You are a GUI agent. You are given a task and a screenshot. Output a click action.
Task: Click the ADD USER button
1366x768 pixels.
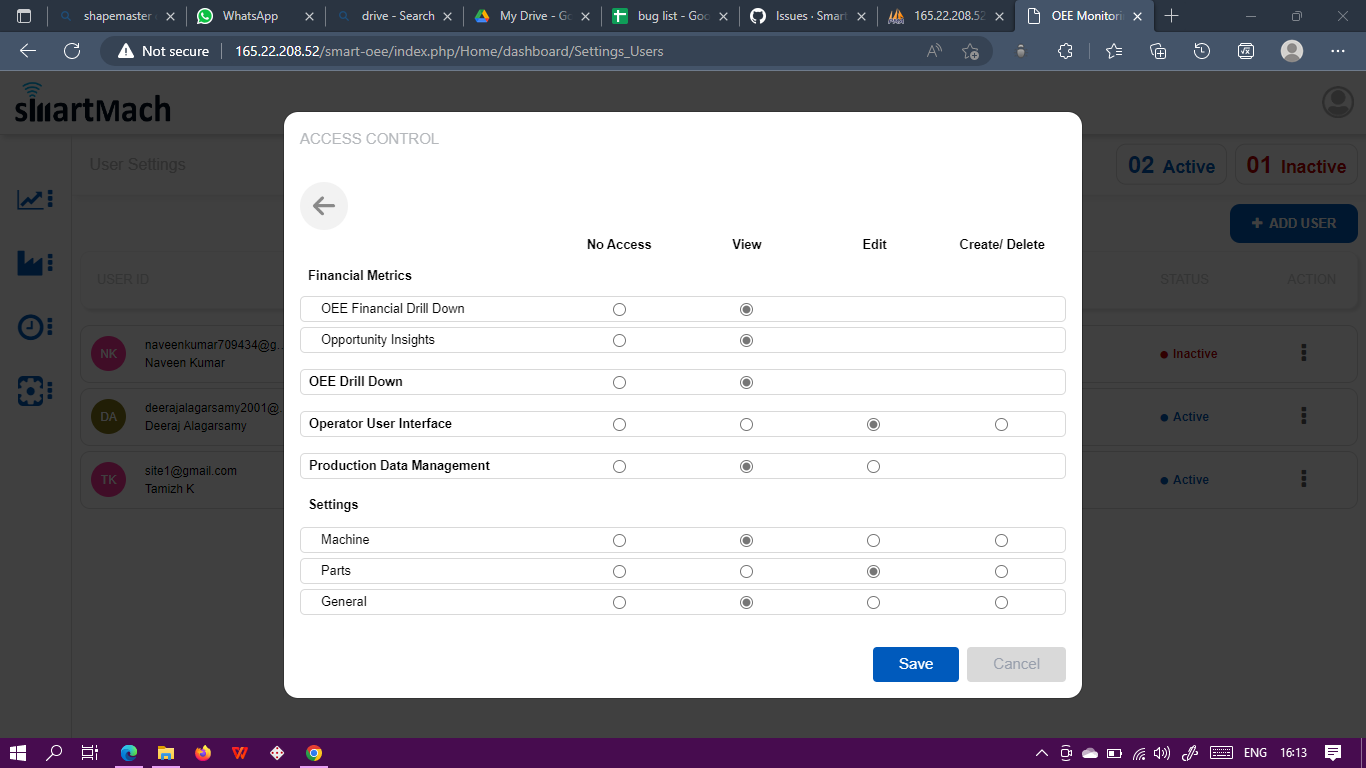(1293, 223)
